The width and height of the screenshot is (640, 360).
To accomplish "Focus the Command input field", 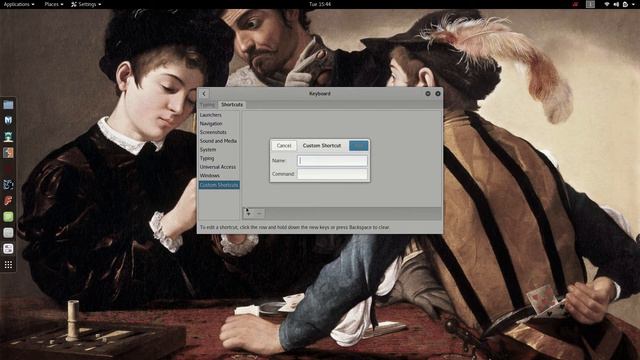I will (x=332, y=174).
